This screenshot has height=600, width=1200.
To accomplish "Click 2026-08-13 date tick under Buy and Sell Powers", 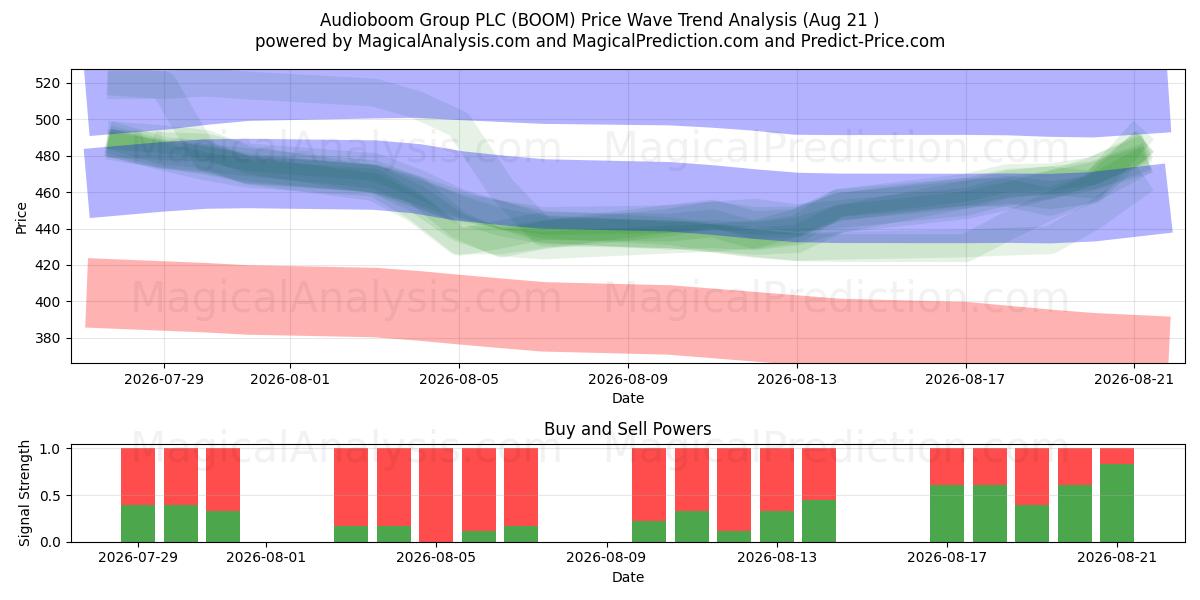I will click(777, 558).
